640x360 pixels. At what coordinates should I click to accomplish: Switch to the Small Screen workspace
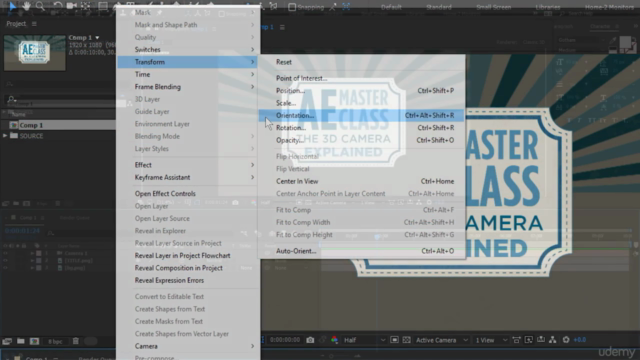pos(493,7)
